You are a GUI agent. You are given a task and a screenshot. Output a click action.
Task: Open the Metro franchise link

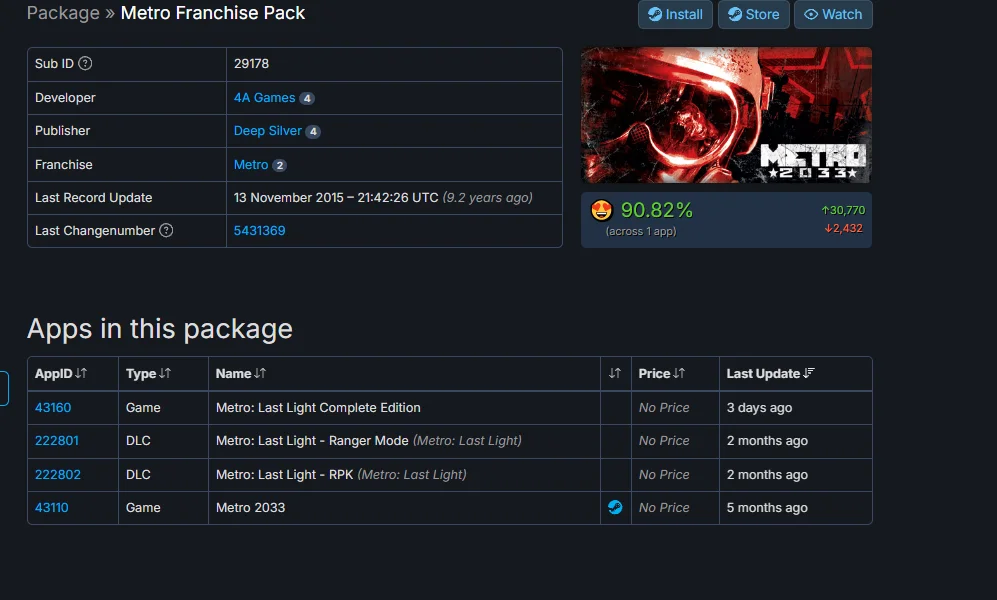[251, 165]
